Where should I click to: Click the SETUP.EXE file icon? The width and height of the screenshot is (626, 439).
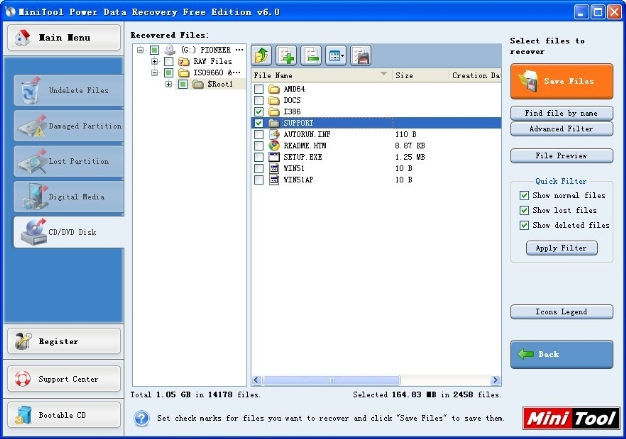(x=274, y=157)
